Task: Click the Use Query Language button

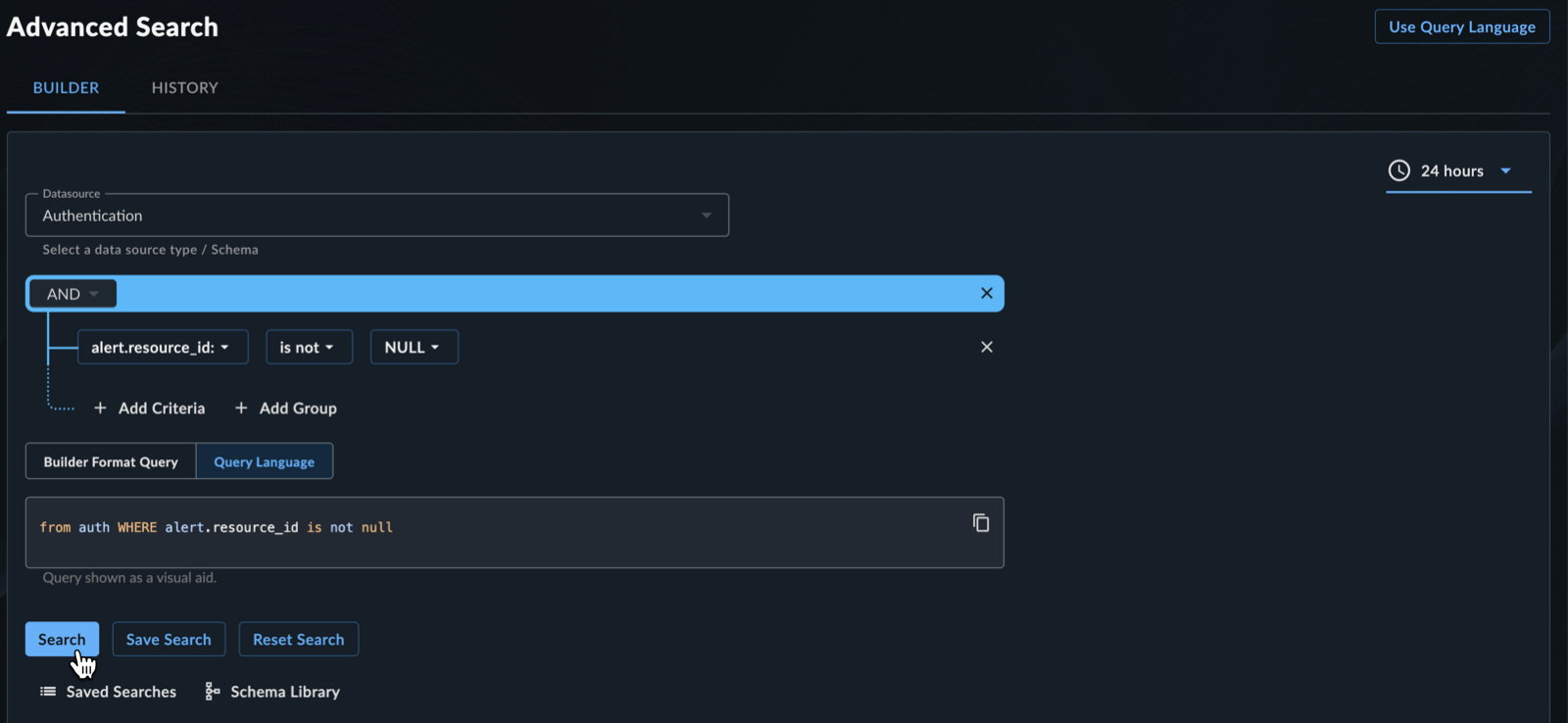Action: tap(1462, 26)
